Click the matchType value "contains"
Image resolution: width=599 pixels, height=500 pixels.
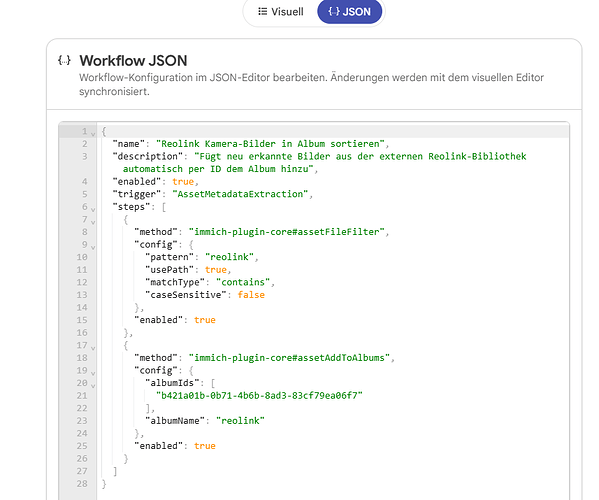pos(243,282)
